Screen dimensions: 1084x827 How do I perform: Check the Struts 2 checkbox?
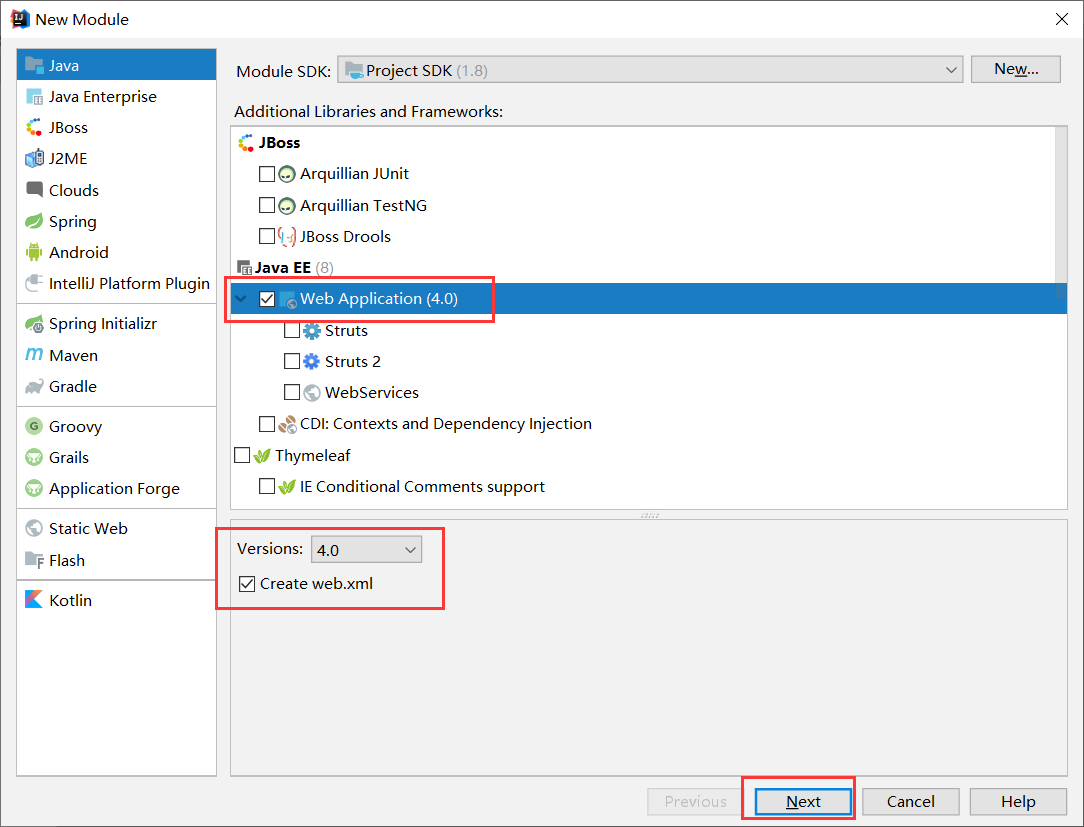(292, 362)
